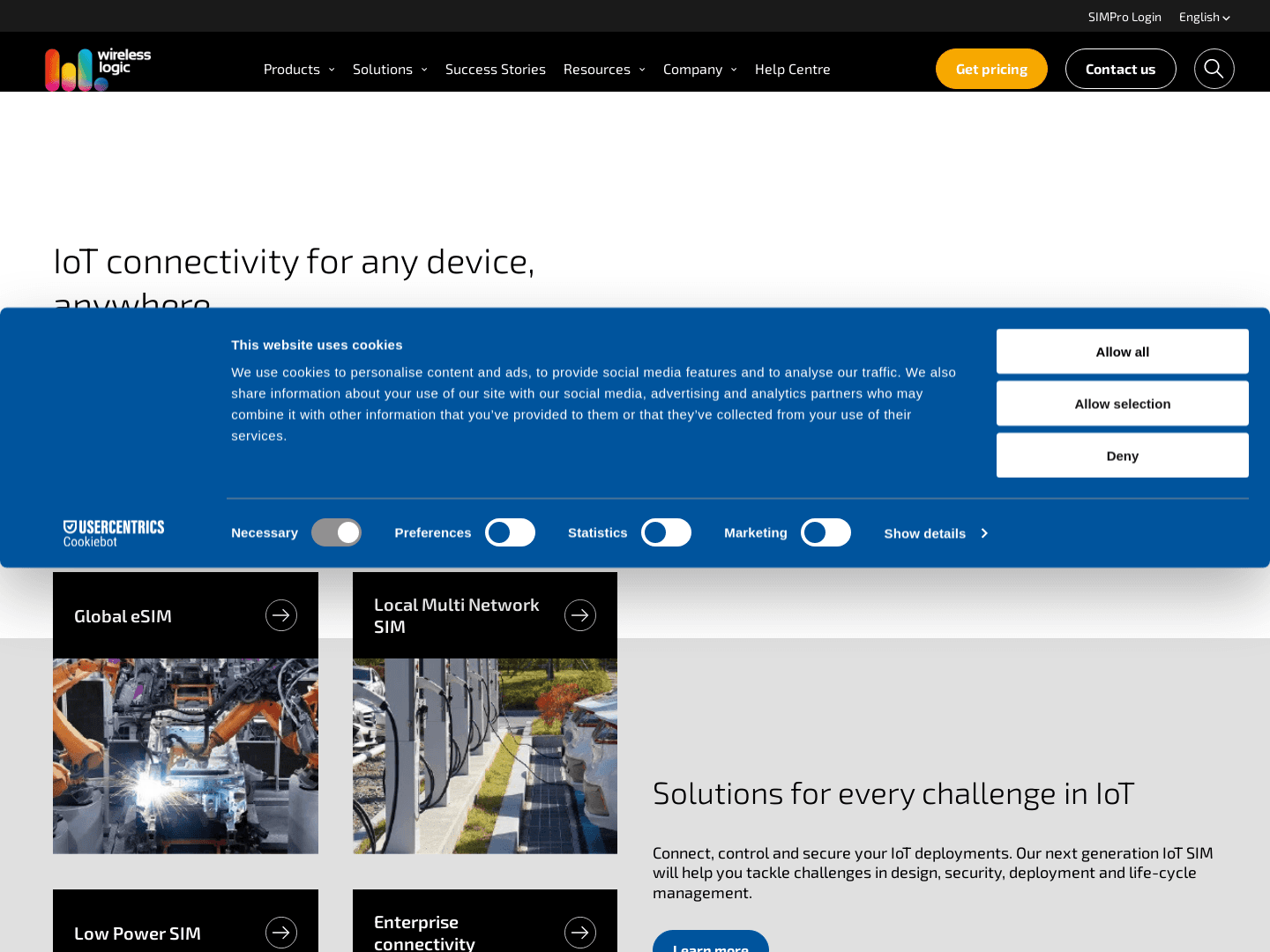Click the Enterprise connectivity arrow icon
The width and height of the screenshot is (1270, 952).
(x=580, y=933)
